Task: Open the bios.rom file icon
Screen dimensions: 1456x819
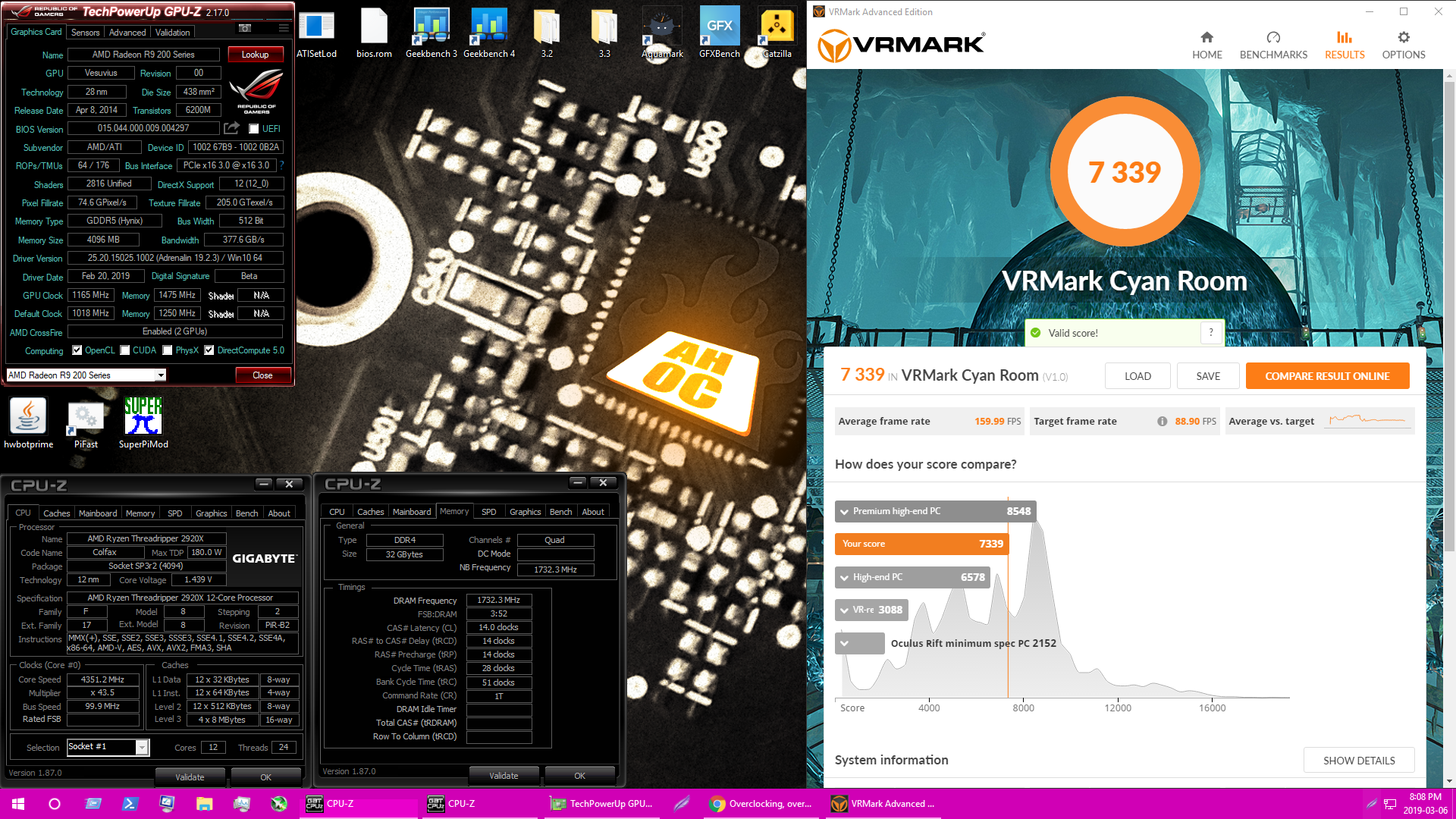Action: (x=374, y=34)
